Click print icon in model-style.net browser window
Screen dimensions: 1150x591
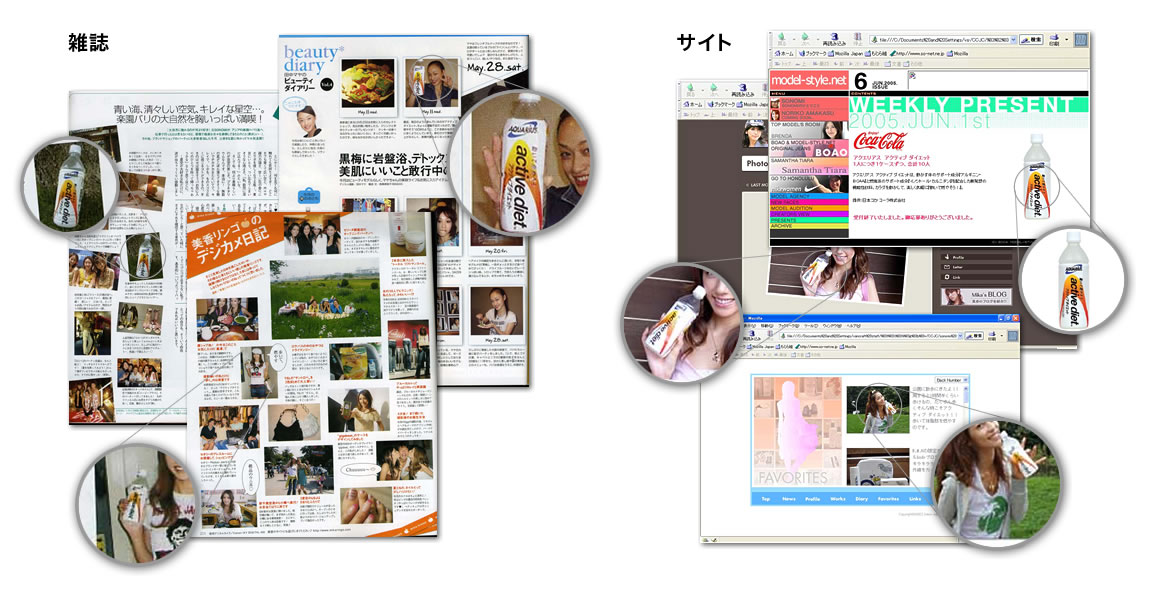pos(1054,40)
